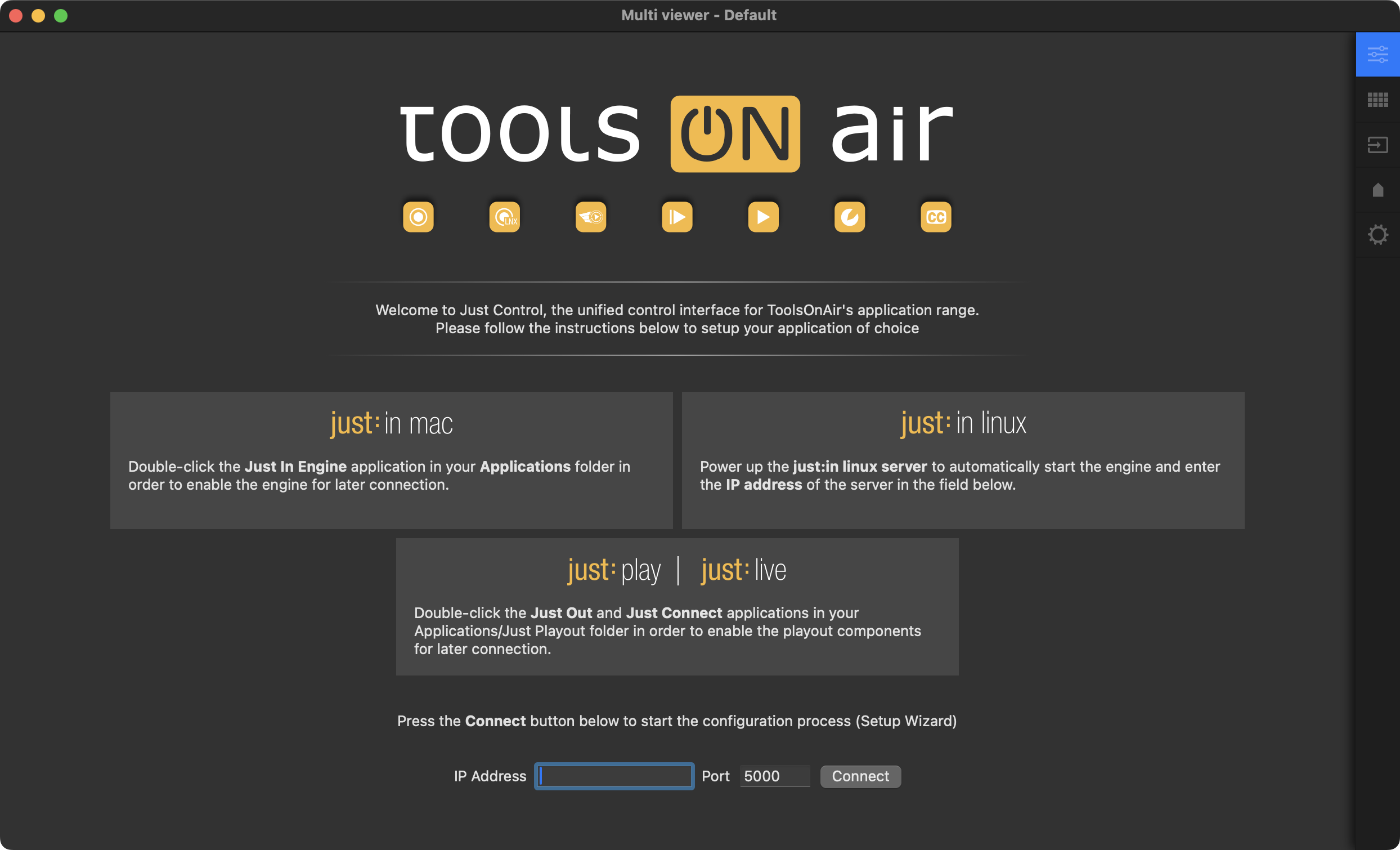This screenshot has width=1400, height=850.
Task: Focus the IP Address input field
Action: 614,776
